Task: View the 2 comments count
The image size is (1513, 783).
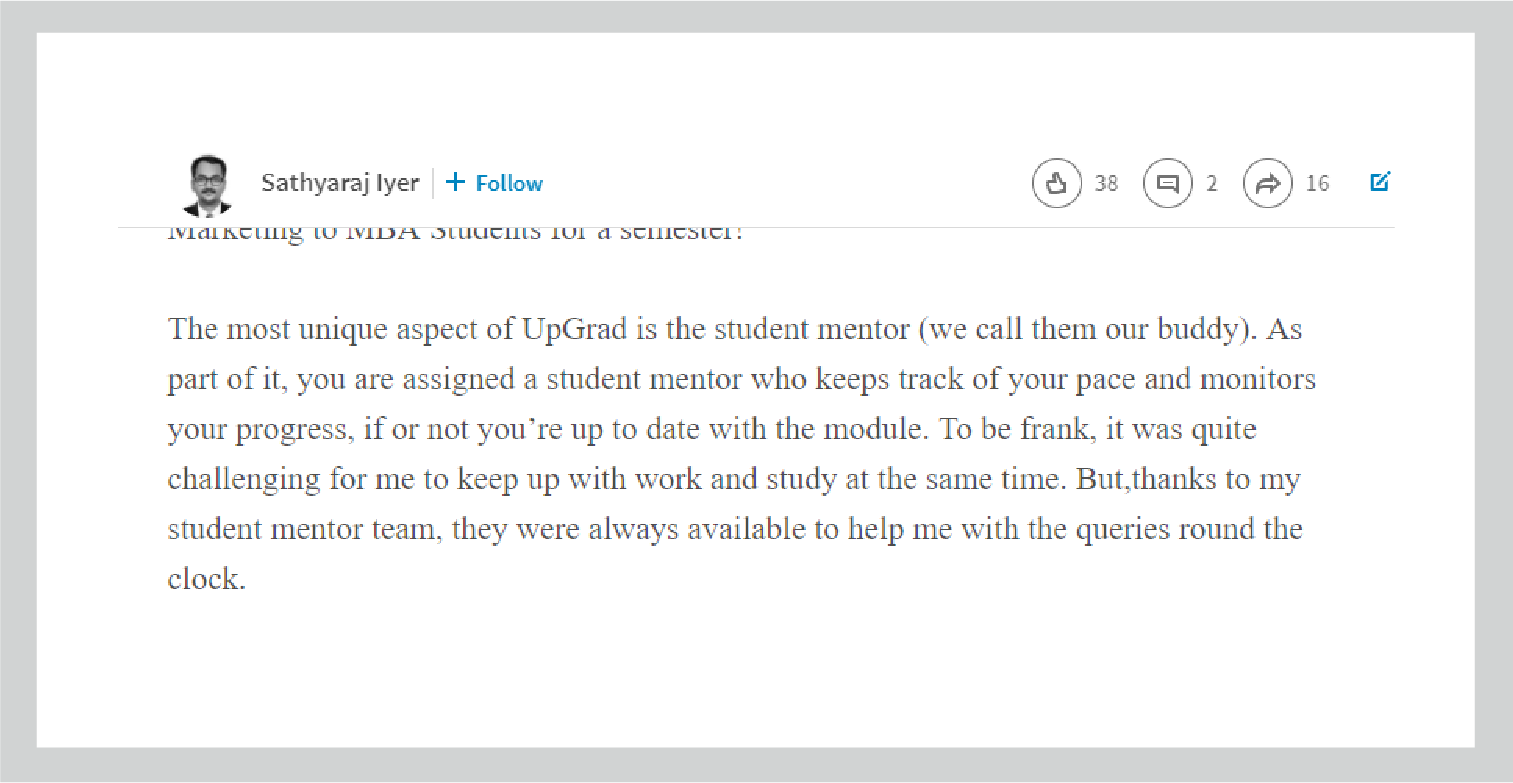Action: coord(1212,184)
